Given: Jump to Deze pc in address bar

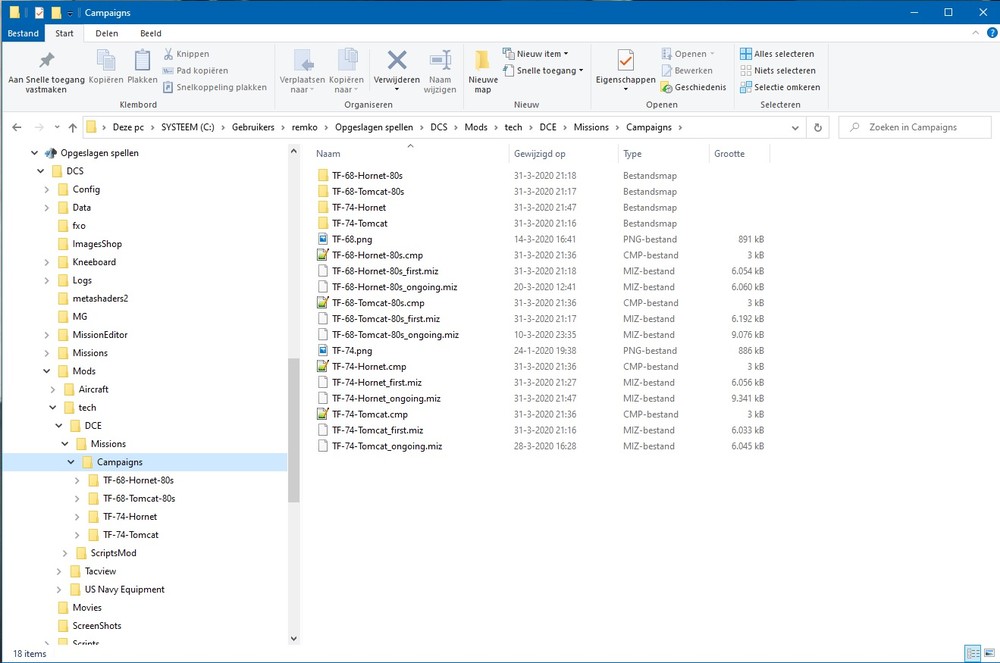Looking at the screenshot, I should pyautogui.click(x=128, y=128).
